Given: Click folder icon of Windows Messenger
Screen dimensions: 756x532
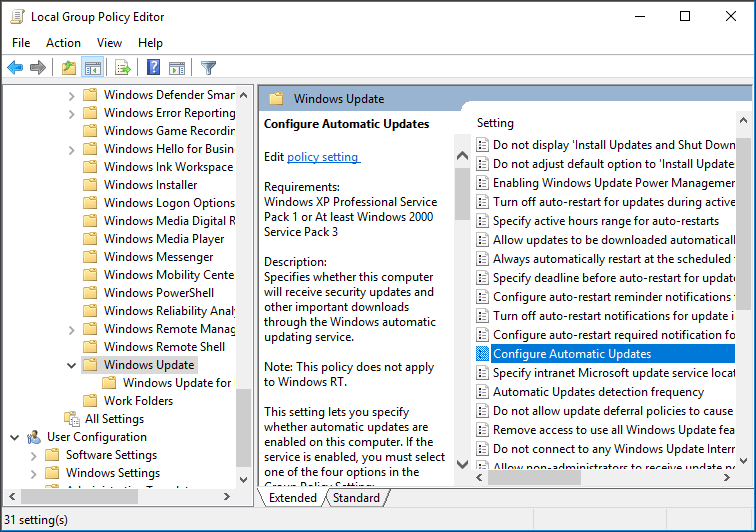Looking at the screenshot, I should [90, 257].
